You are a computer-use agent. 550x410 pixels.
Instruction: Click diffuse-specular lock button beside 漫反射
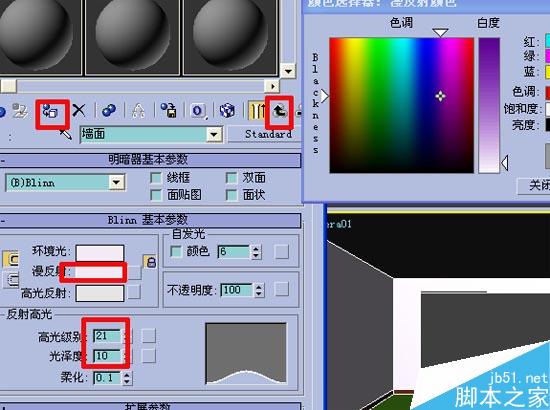pyautogui.click(x=10, y=280)
